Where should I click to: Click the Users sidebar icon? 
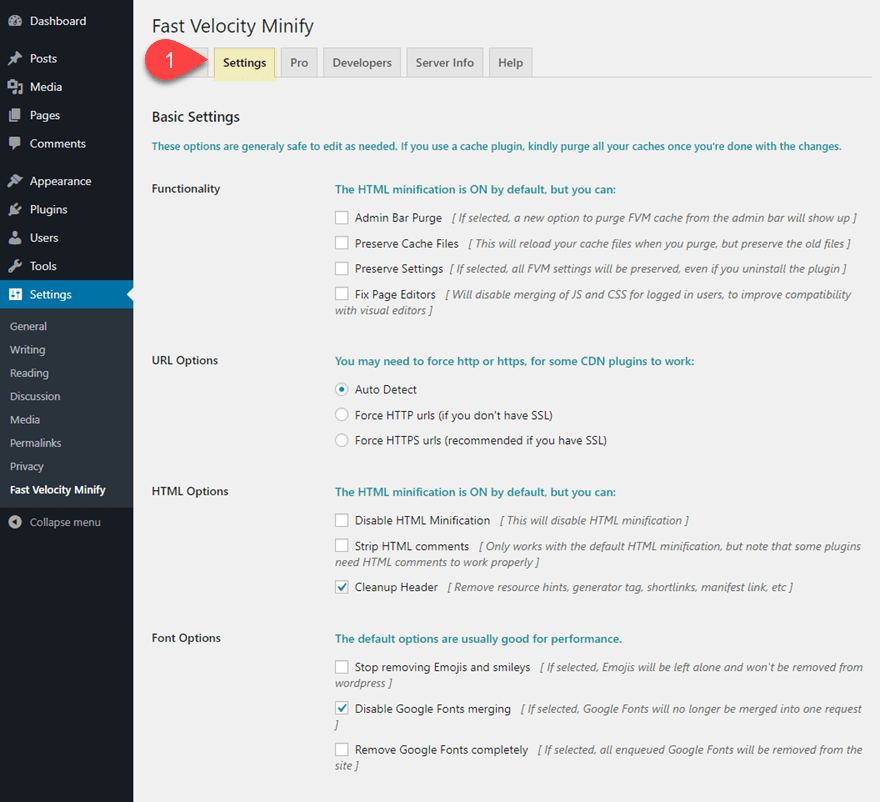pos(15,237)
